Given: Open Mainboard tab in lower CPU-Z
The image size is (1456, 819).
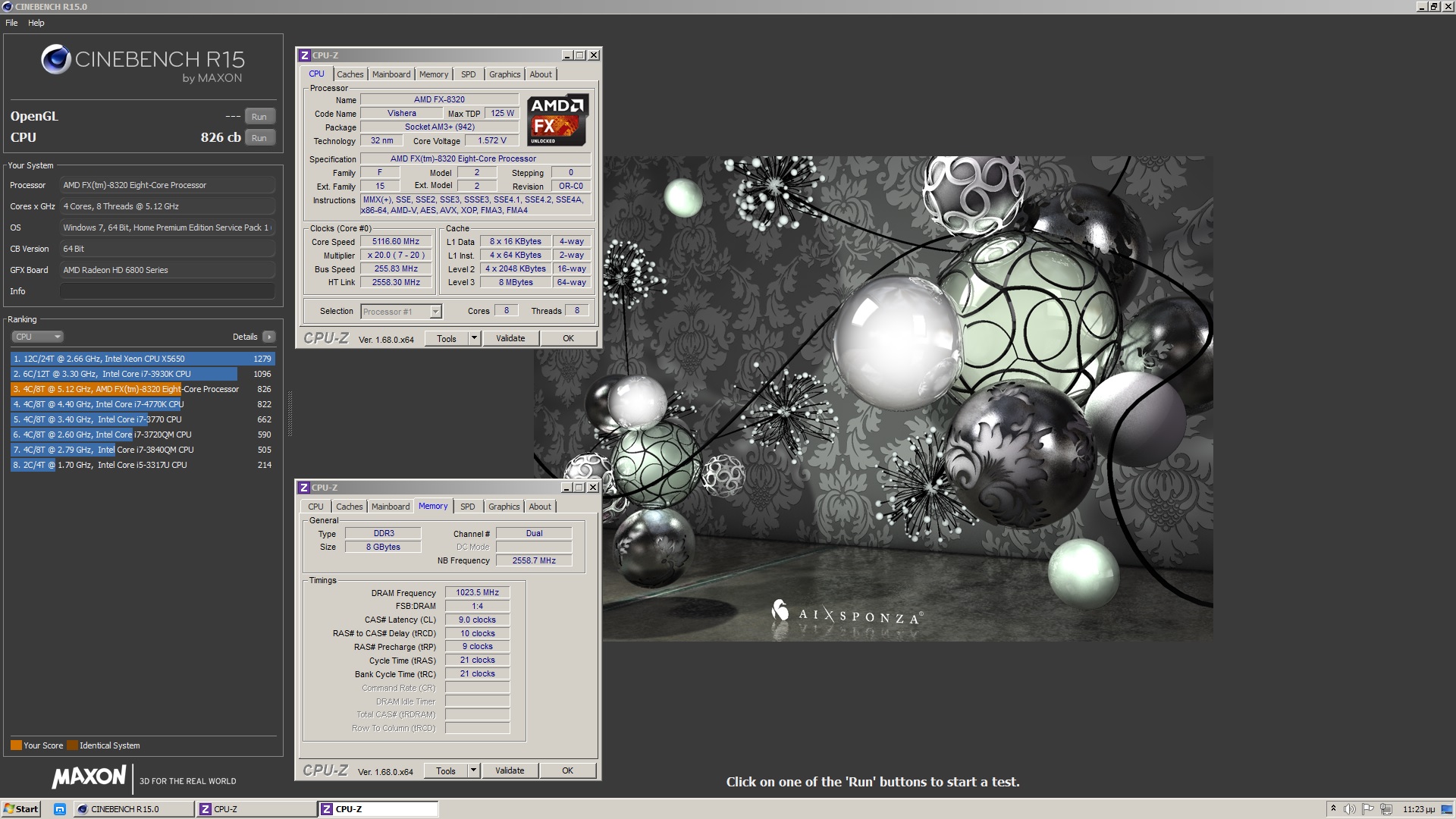Looking at the screenshot, I should (391, 507).
